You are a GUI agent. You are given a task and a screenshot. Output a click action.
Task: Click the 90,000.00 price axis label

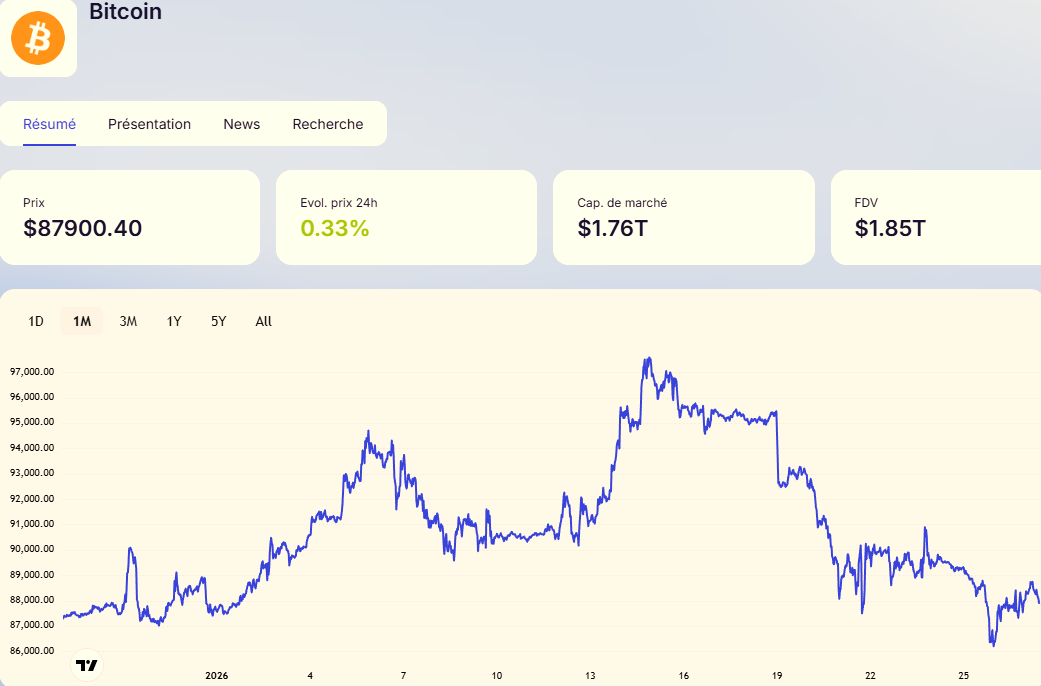point(32,549)
